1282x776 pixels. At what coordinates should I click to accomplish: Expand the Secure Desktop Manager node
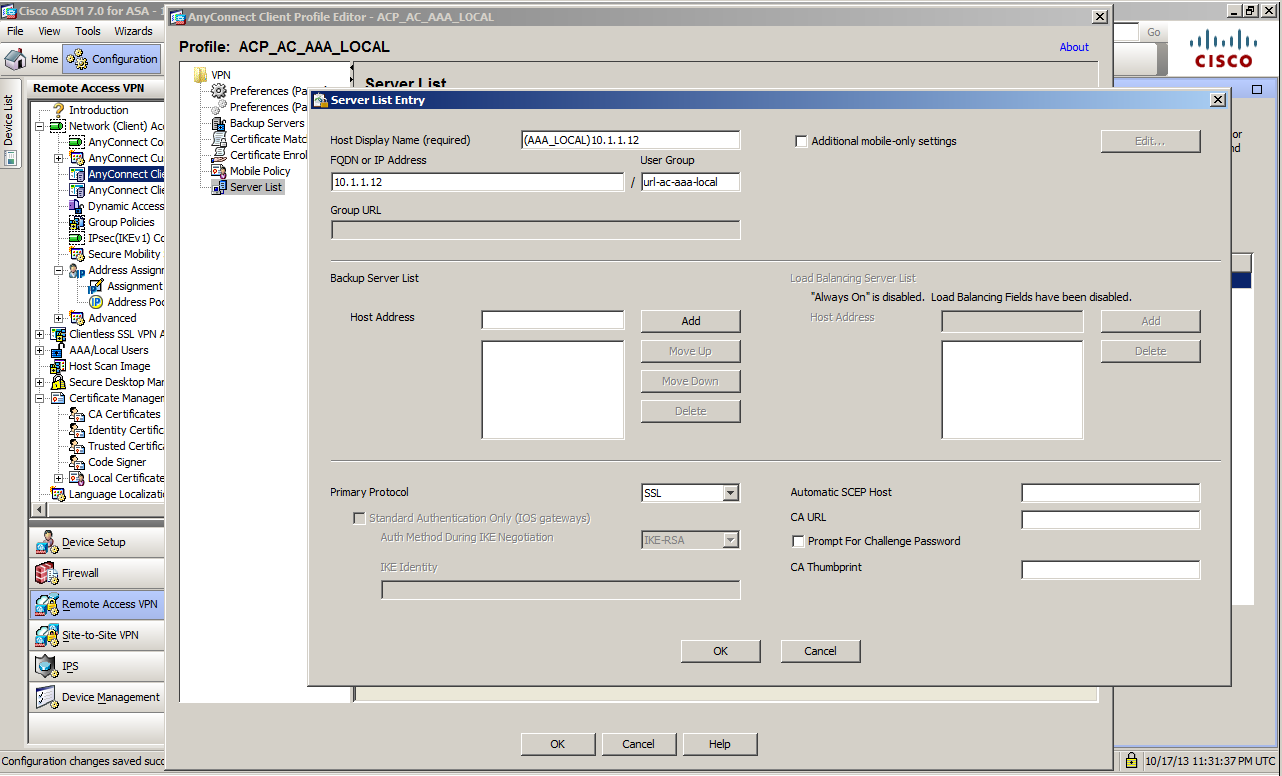[x=39, y=382]
